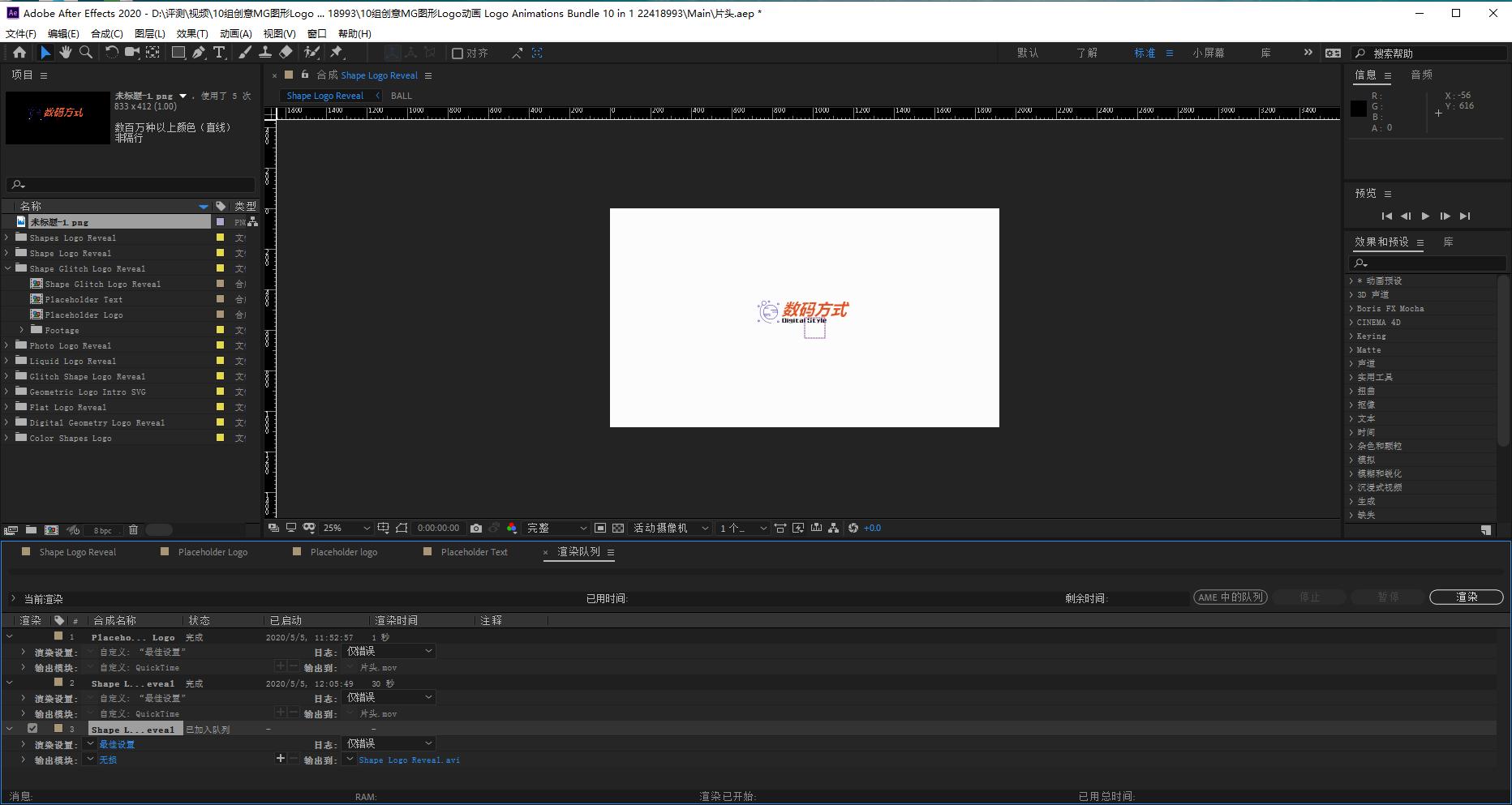Click the yellow label of Liquid Logo Reveal
Image resolution: width=1512 pixels, height=805 pixels.
(220, 362)
